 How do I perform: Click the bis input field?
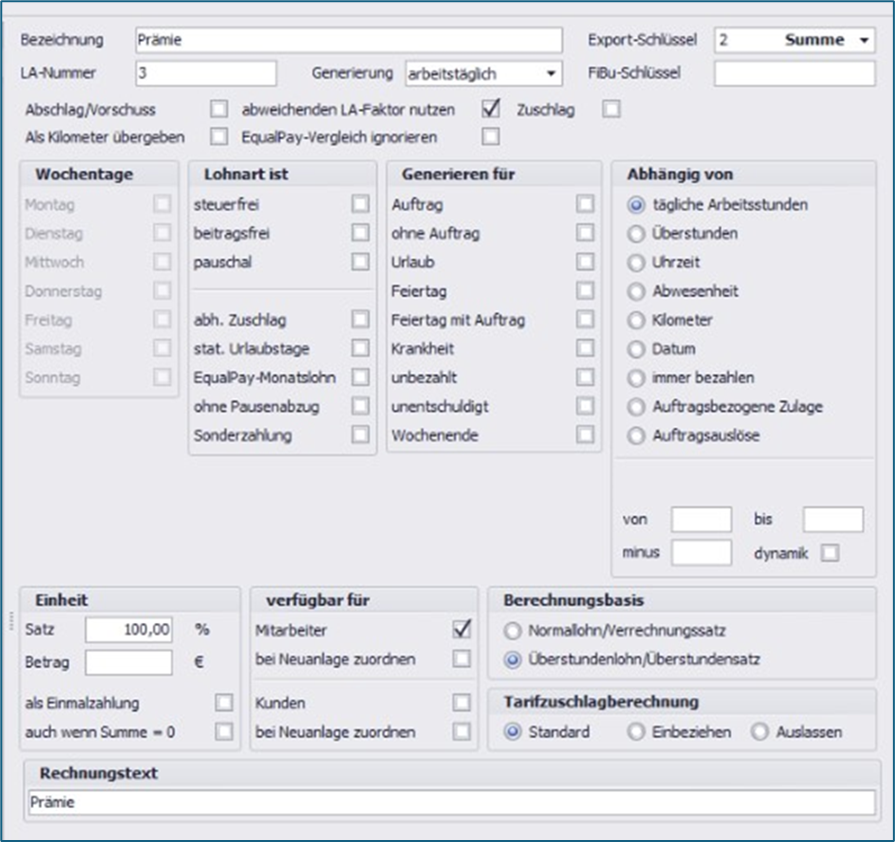tap(833, 519)
